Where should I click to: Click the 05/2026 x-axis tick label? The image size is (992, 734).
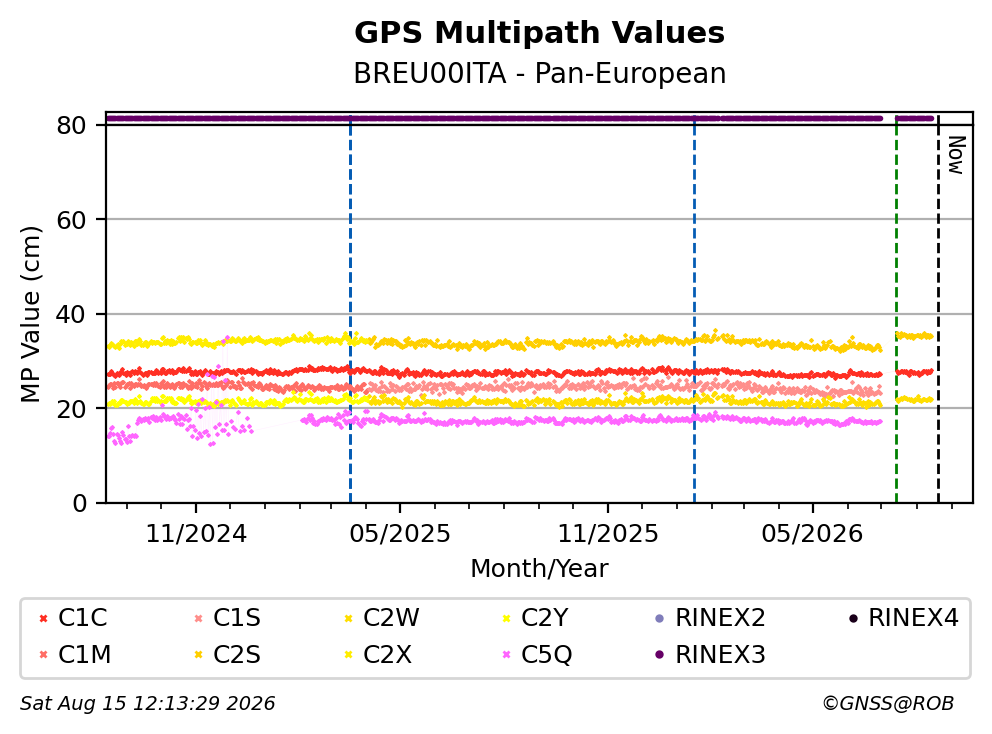812,534
